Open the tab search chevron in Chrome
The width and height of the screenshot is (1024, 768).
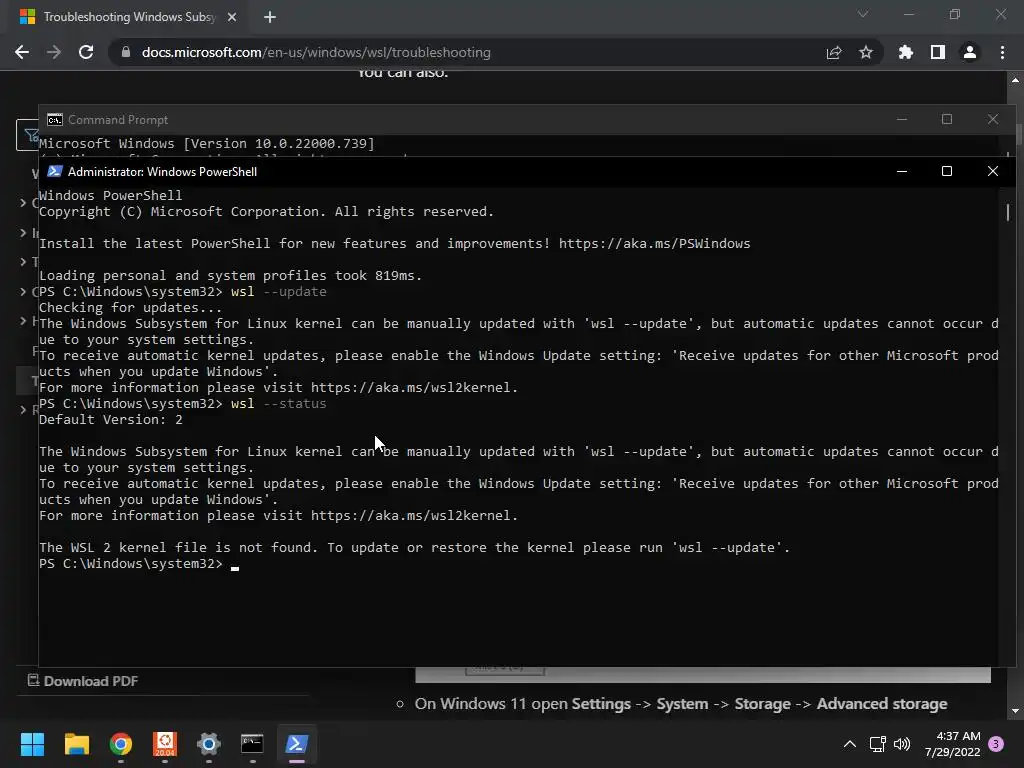click(863, 14)
